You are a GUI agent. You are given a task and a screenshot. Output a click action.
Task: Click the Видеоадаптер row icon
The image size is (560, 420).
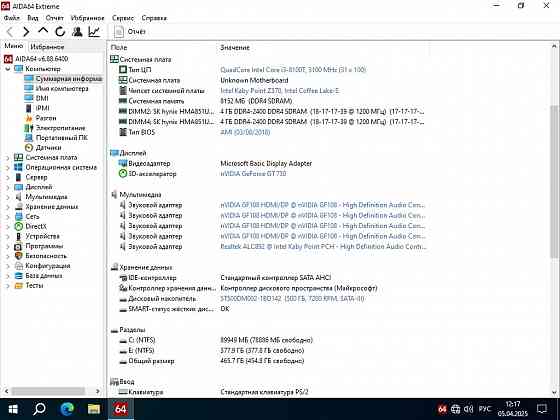[x=123, y=163]
